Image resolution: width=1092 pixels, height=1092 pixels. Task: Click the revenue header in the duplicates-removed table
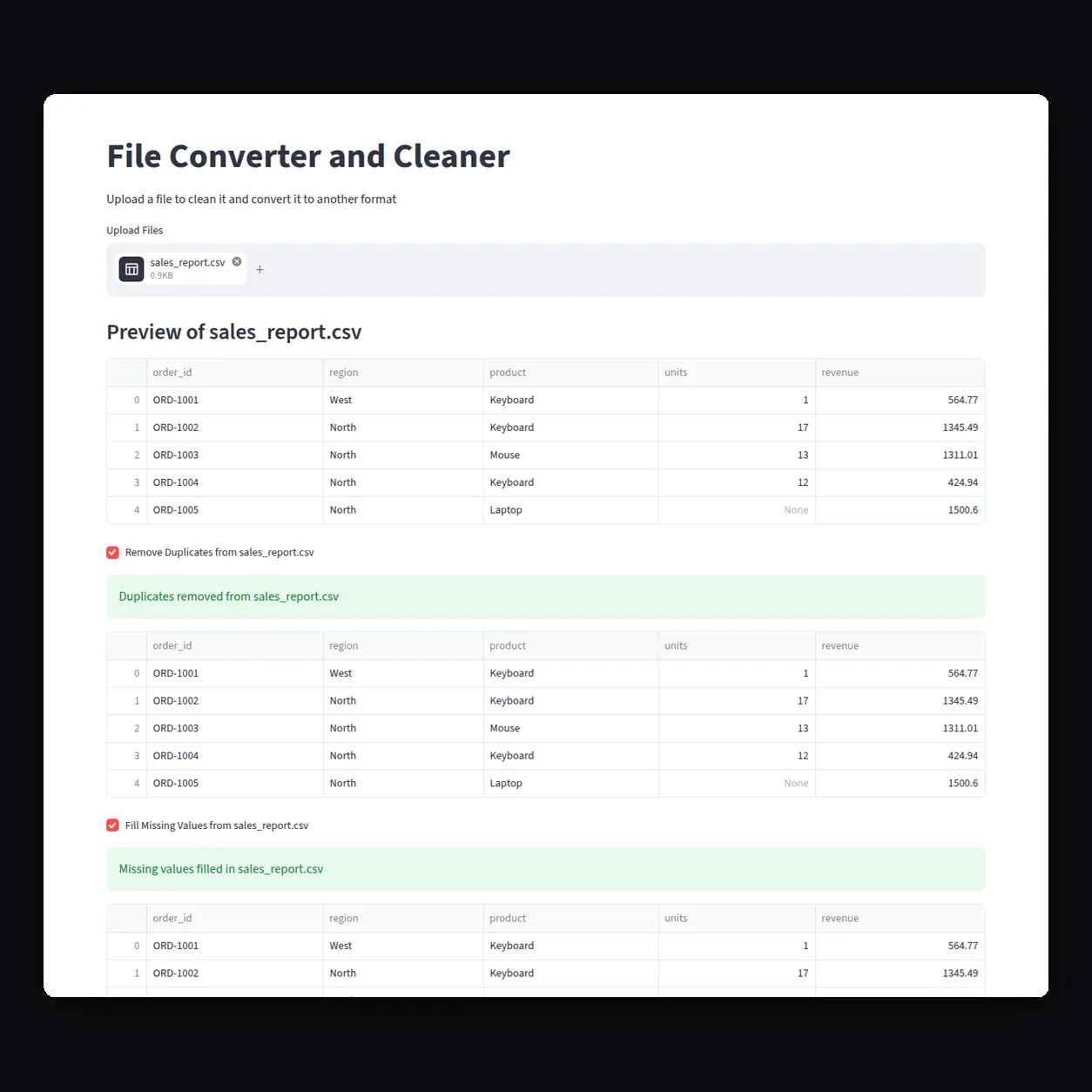(x=900, y=646)
